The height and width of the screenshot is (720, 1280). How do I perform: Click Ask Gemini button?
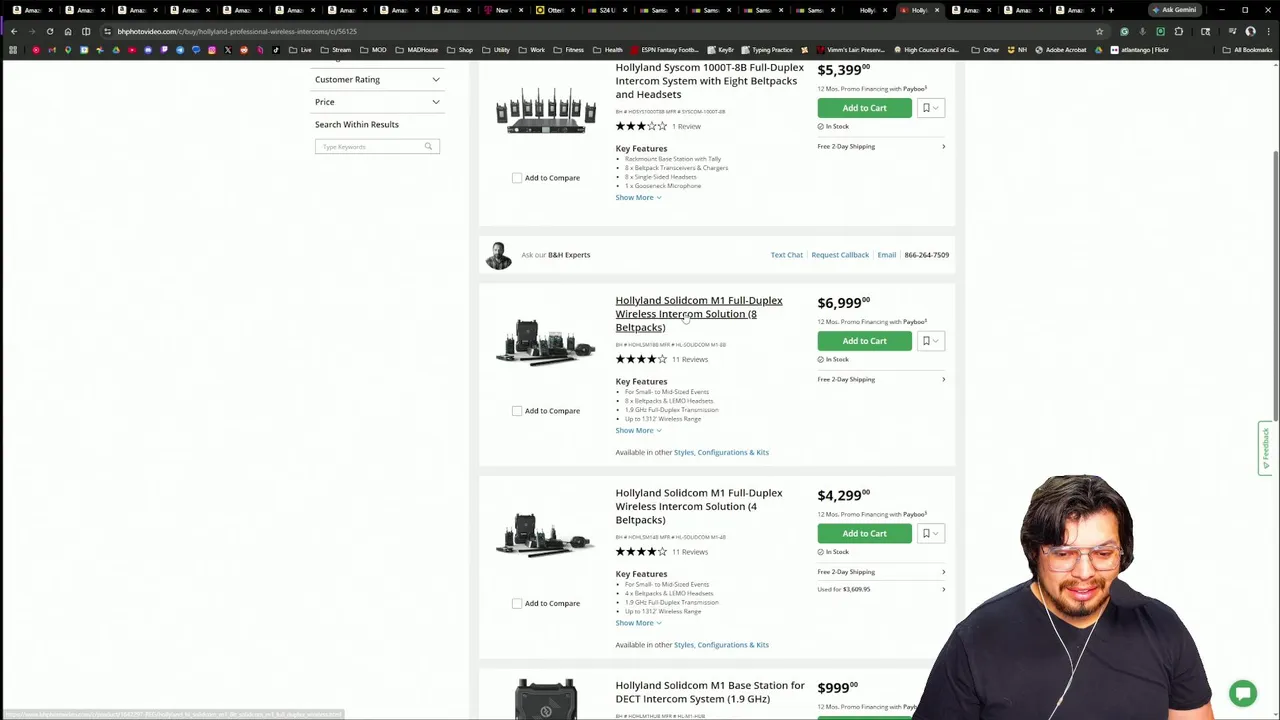click(x=1174, y=10)
